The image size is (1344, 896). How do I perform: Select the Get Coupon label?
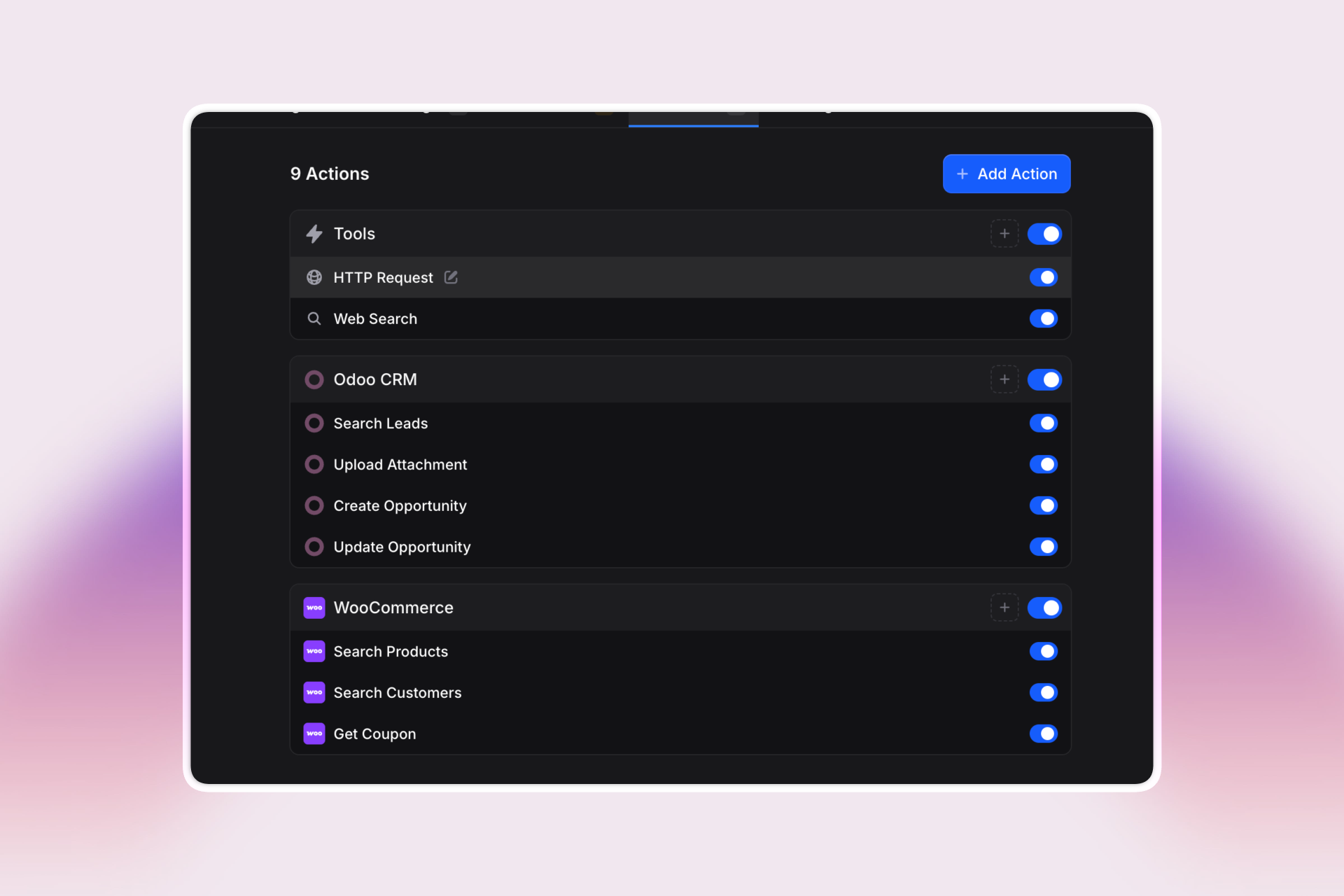[374, 734]
